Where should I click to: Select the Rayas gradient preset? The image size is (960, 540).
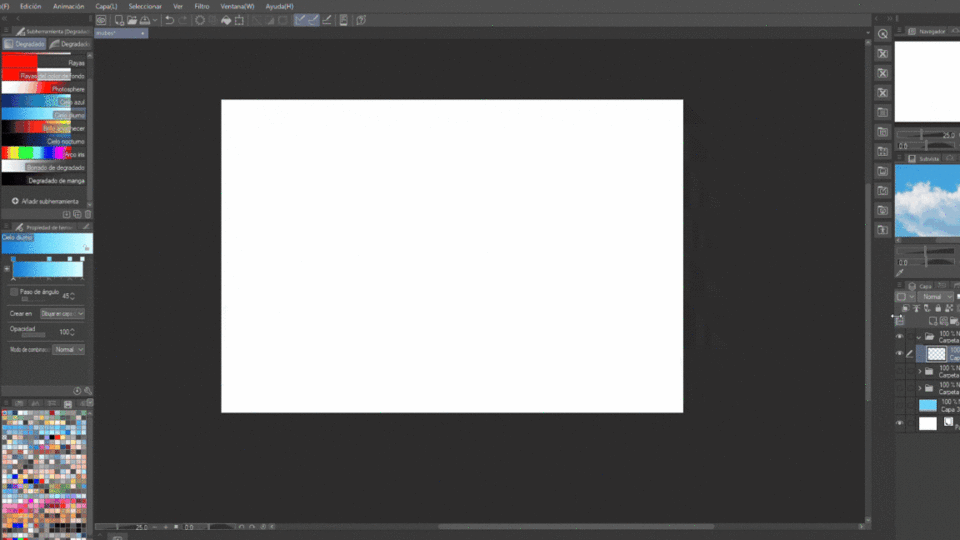(43, 62)
